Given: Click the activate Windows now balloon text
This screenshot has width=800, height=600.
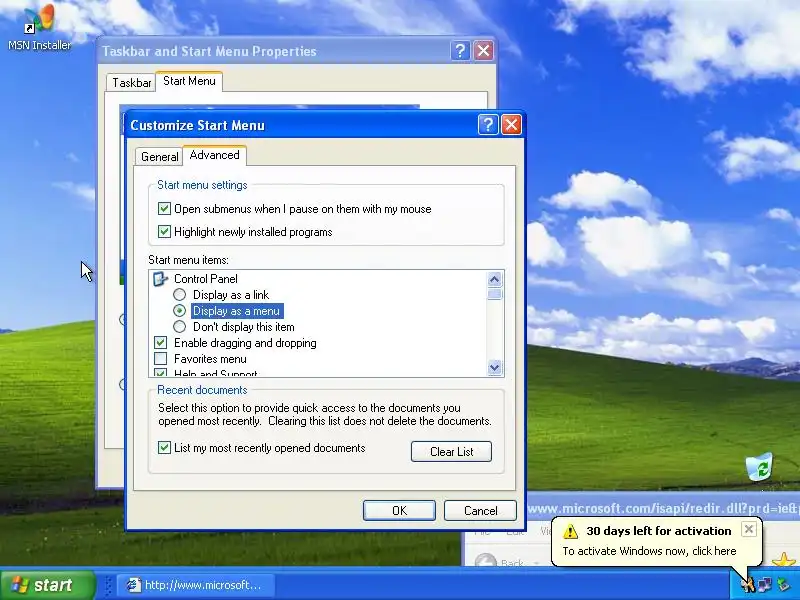Looking at the screenshot, I should tap(649, 551).
